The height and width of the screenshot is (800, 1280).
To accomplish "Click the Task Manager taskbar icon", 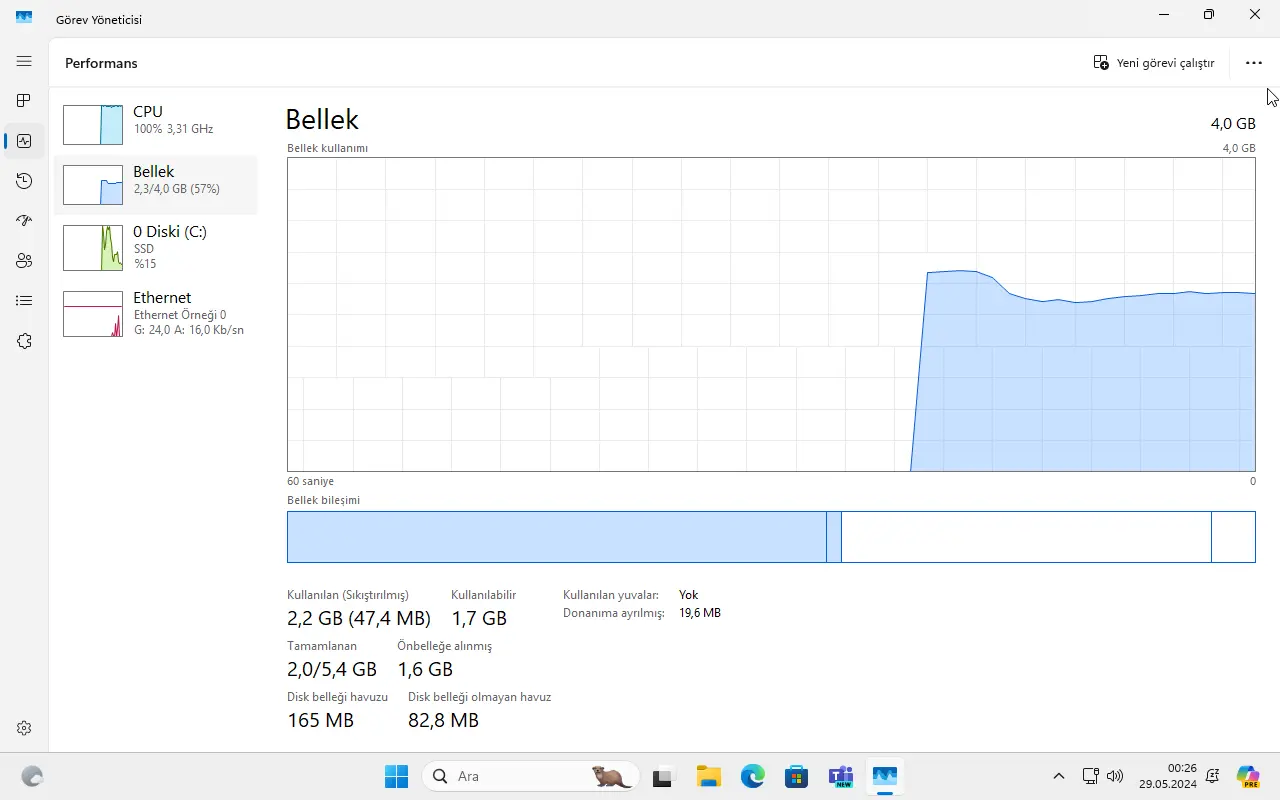I will 884,776.
